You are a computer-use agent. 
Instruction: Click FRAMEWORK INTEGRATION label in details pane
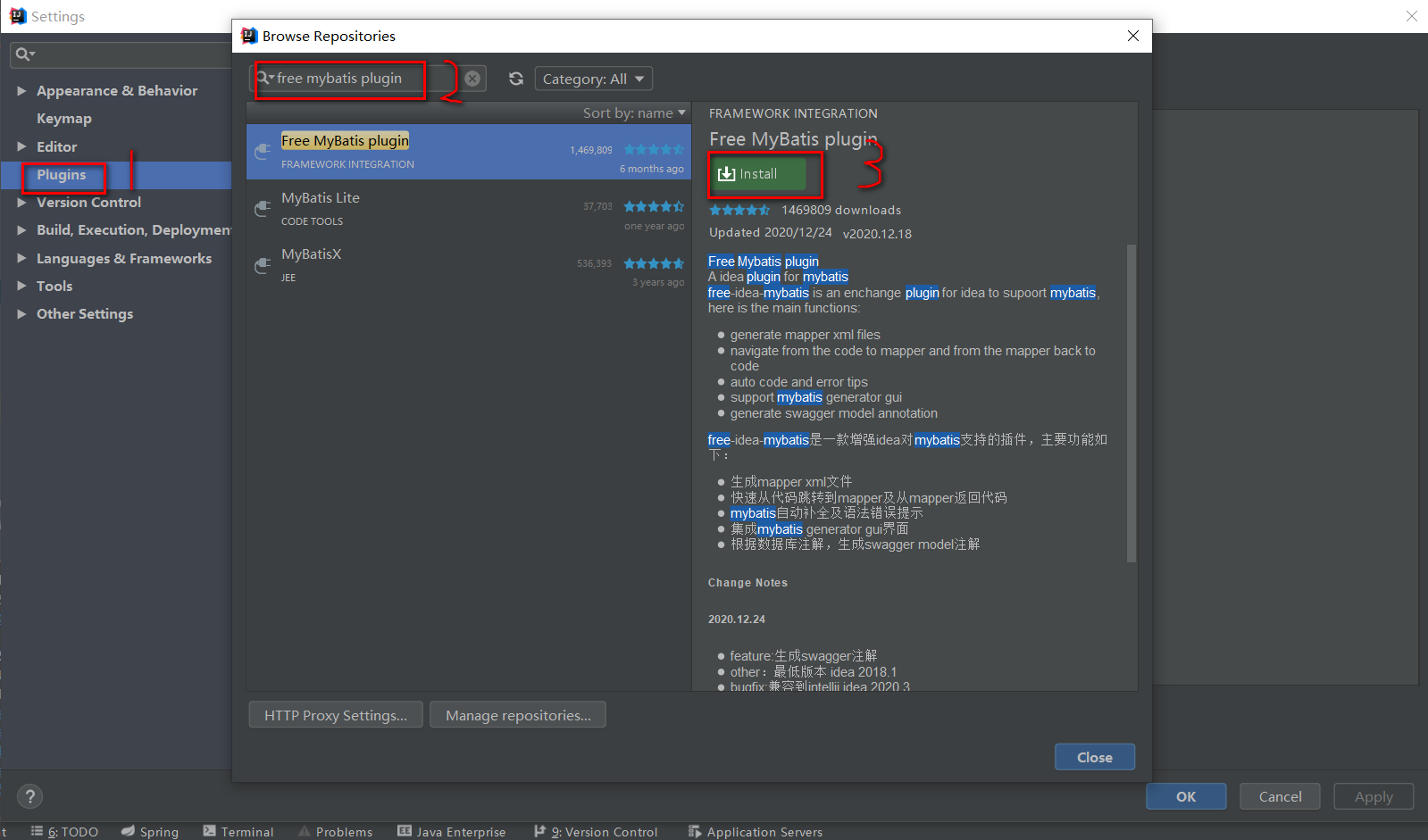point(793,113)
